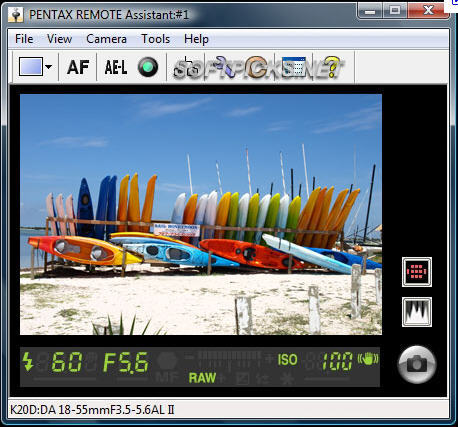Open the preview size dropdown arrow

pos(48,67)
